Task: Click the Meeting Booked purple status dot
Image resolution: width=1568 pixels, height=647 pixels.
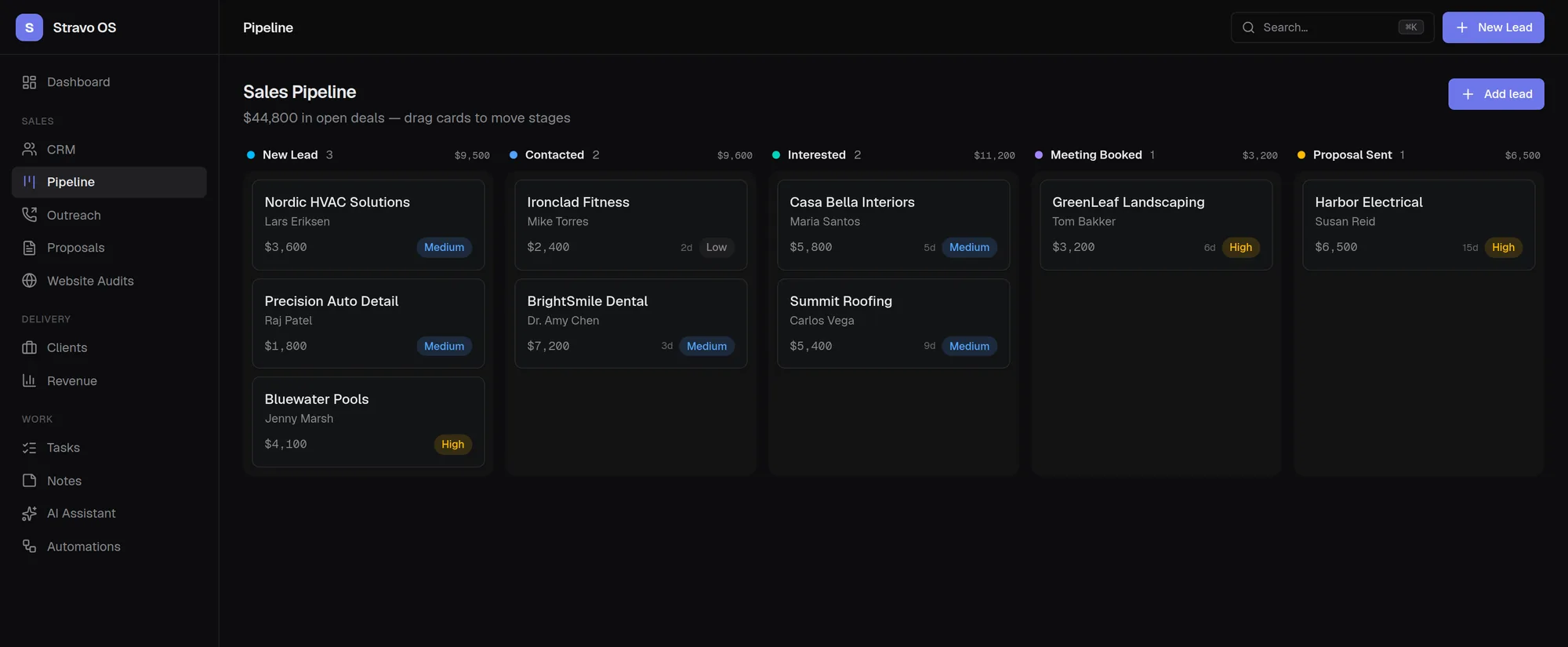Action: point(1039,154)
